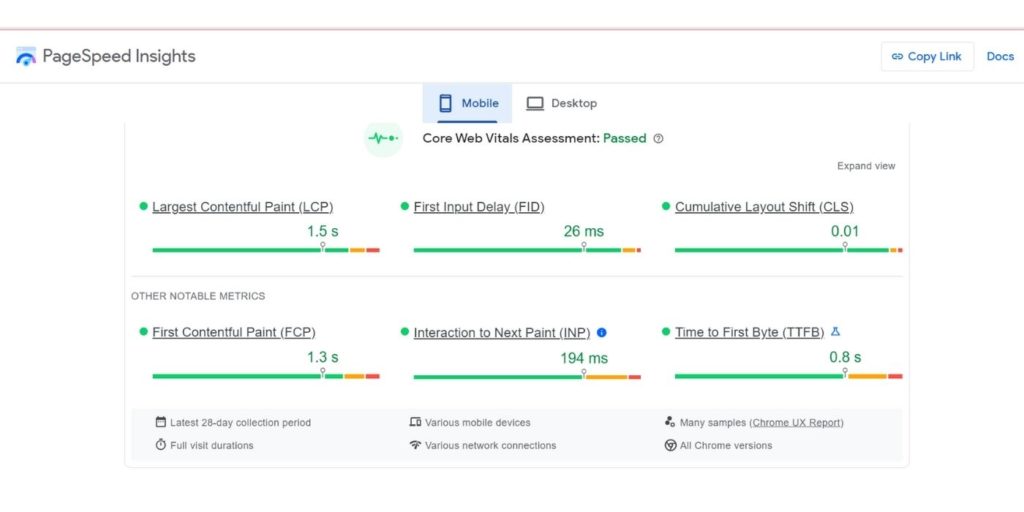Image resolution: width=1024 pixels, height=512 pixels.
Task: Click the LCP distribution bar
Action: pyautogui.click(x=266, y=249)
